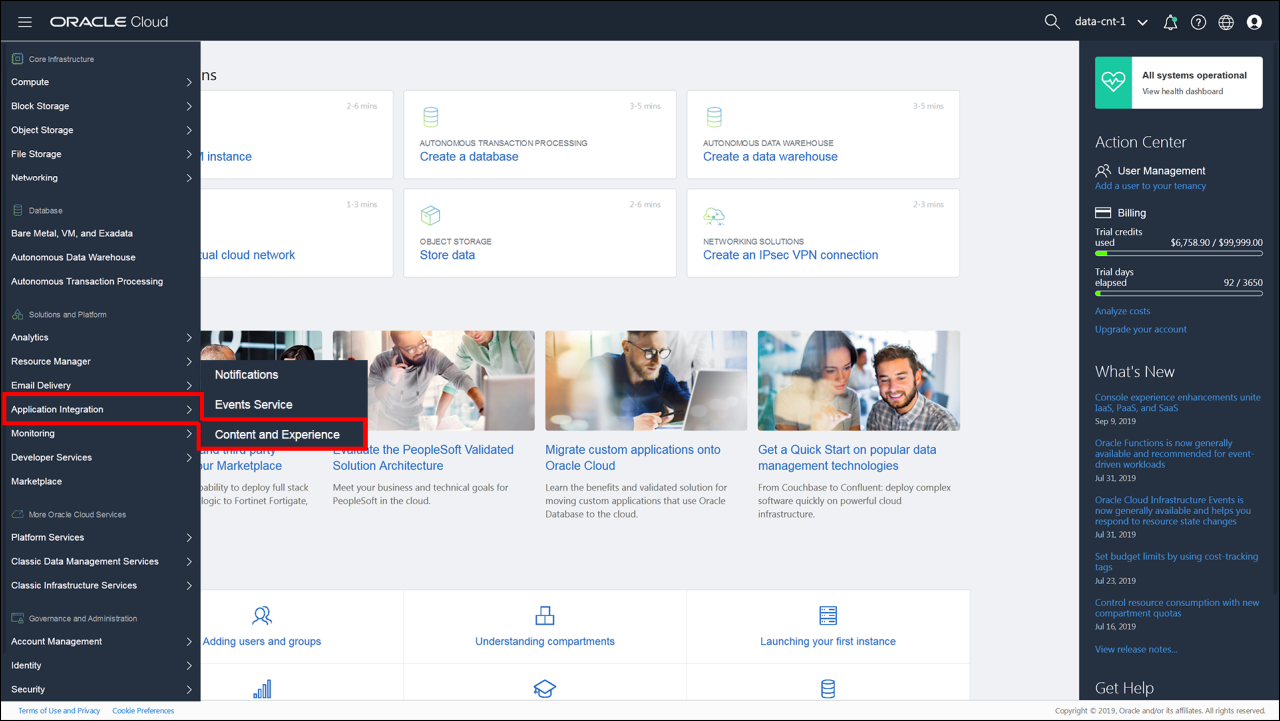Expand the Email Delivery submenu
Image resolution: width=1280 pixels, height=721 pixels.
pos(100,385)
